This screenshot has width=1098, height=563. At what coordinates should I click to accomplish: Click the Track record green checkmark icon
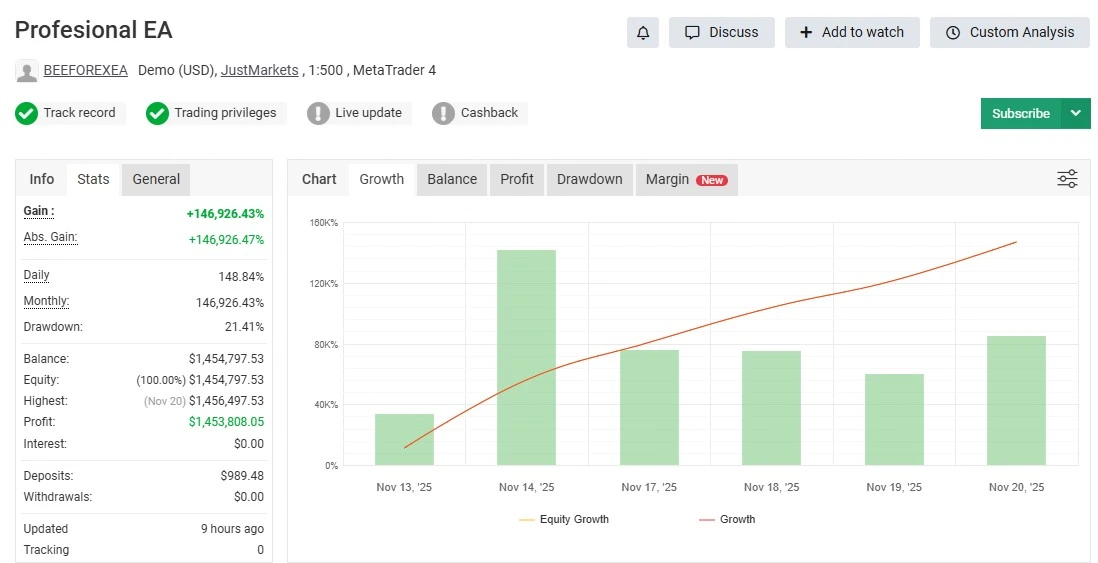pos(27,113)
